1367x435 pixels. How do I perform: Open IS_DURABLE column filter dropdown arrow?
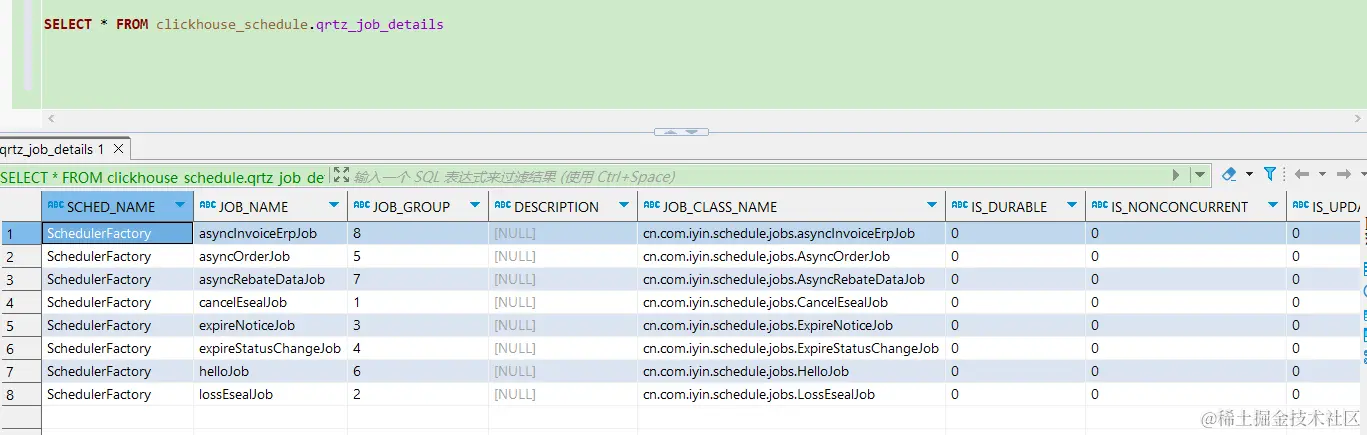[1072, 205]
